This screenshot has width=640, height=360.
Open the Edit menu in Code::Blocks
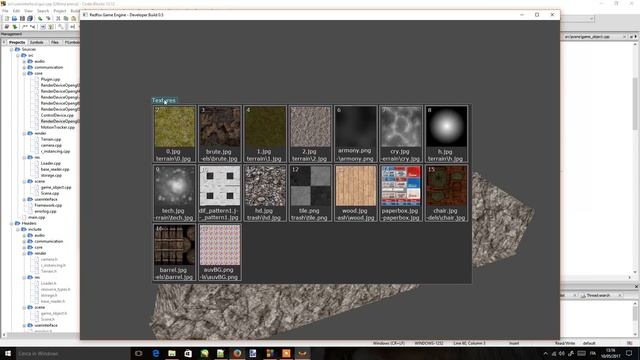[16, 11]
